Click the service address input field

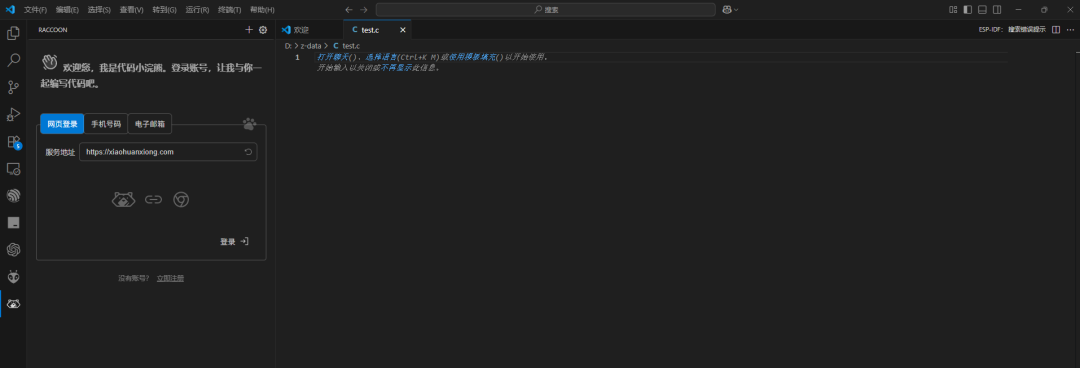pos(168,152)
